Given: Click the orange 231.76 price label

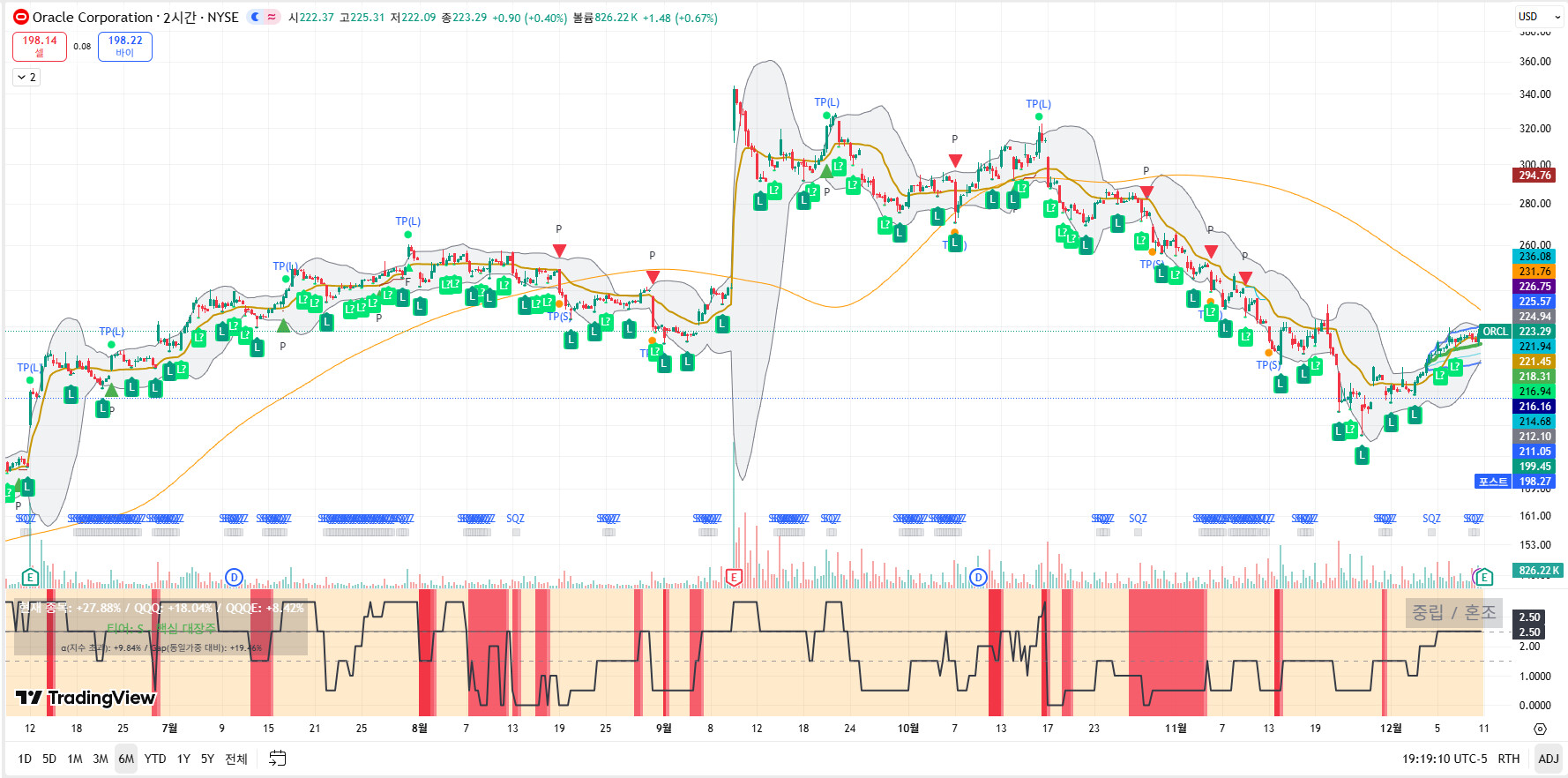Looking at the screenshot, I should coord(1534,272).
